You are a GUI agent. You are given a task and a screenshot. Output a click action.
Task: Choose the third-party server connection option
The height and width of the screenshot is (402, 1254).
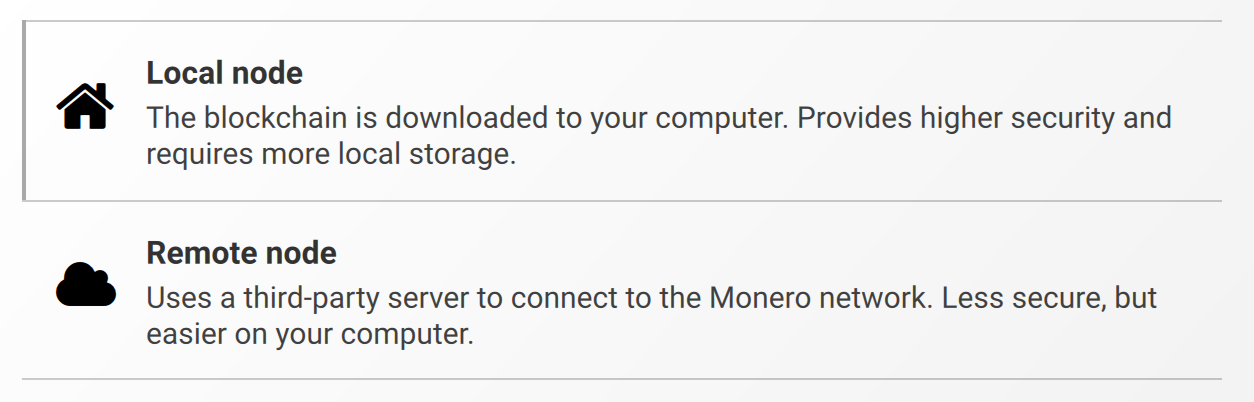[622, 291]
